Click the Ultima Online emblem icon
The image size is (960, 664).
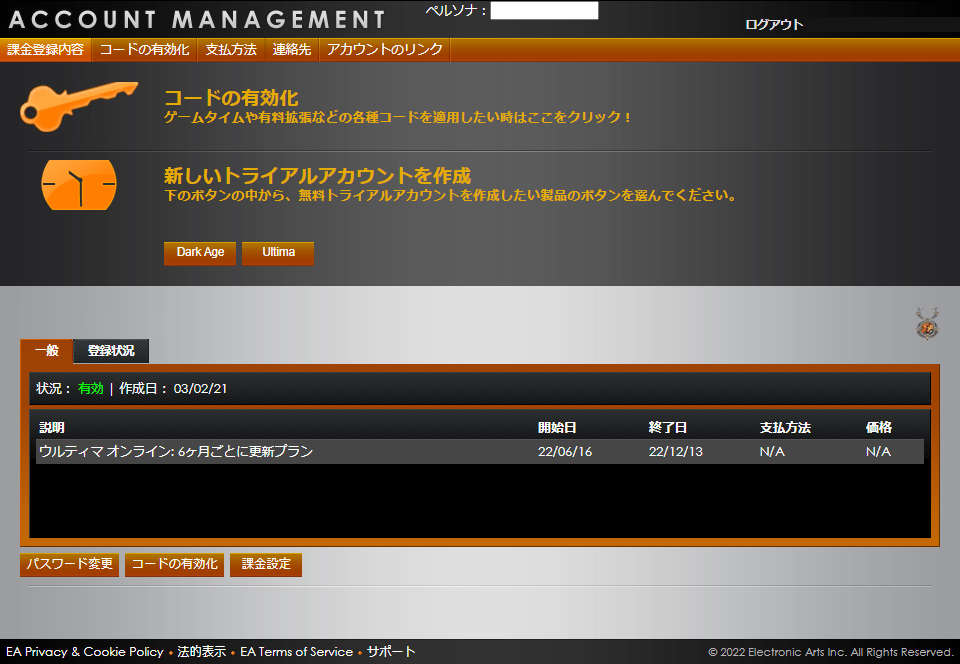[x=927, y=323]
